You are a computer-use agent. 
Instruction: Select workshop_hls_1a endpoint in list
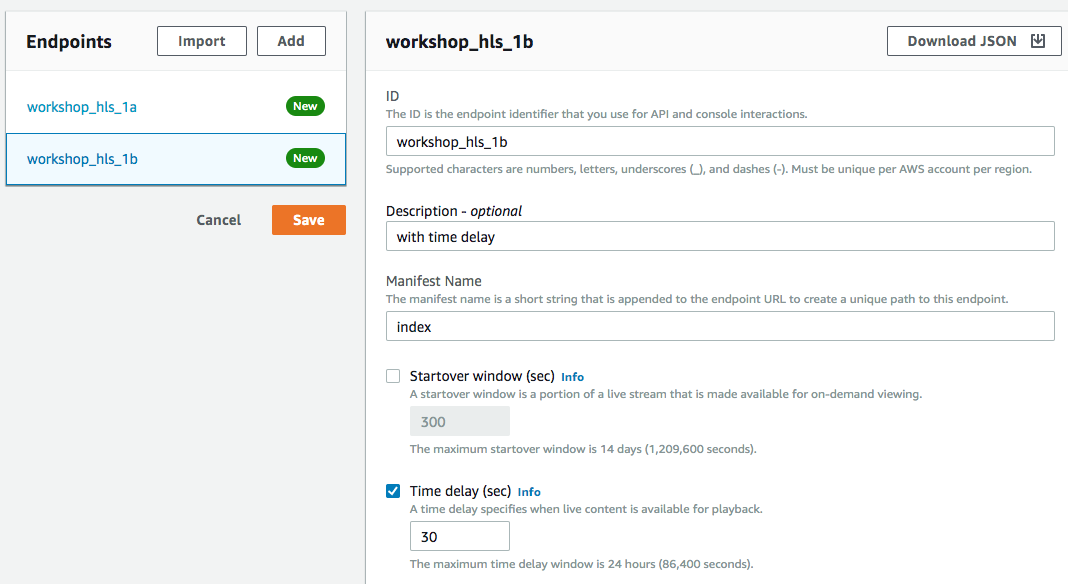pyautogui.click(x=176, y=107)
